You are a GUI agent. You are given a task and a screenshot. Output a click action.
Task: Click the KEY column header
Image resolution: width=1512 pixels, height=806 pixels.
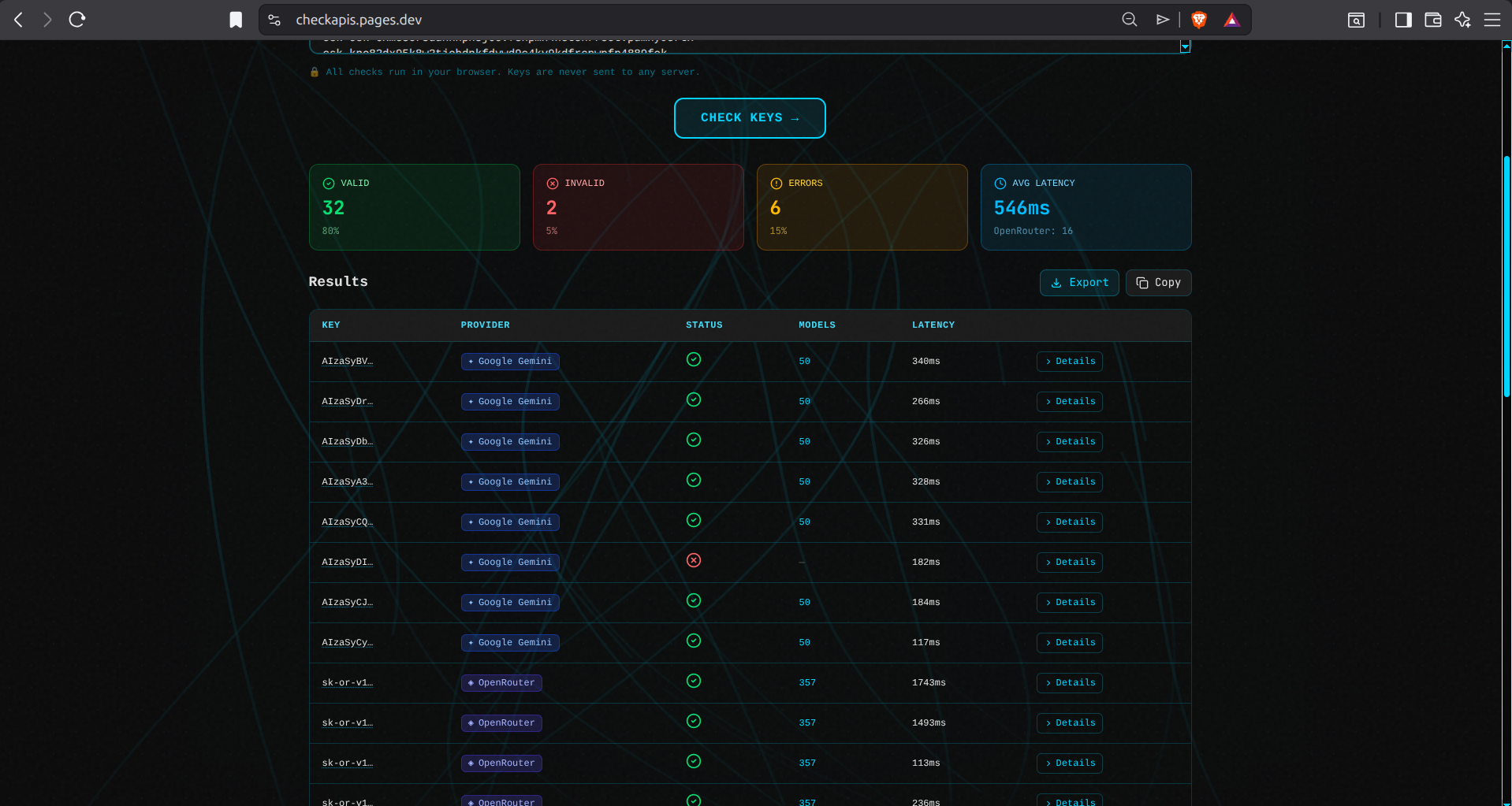point(331,325)
